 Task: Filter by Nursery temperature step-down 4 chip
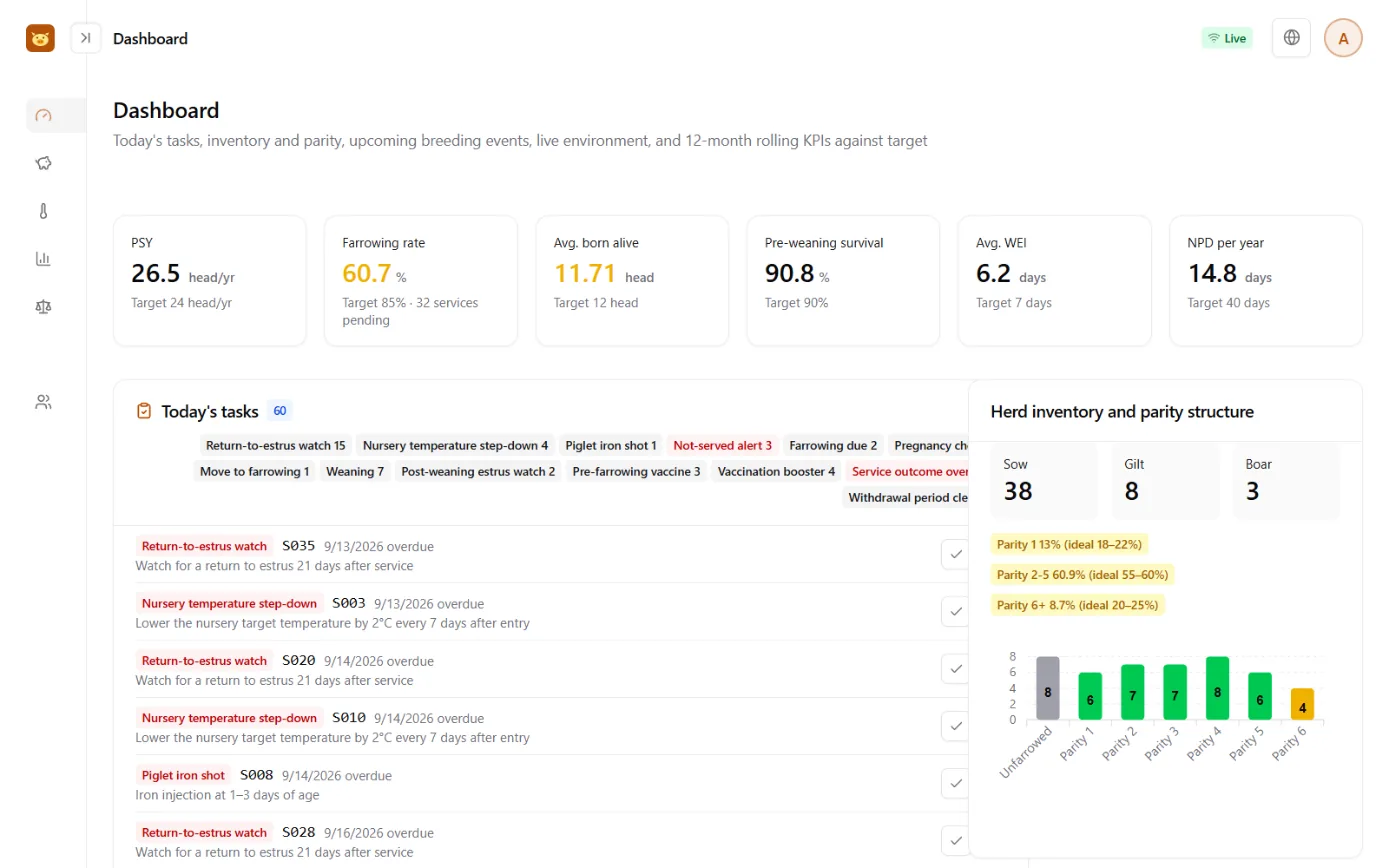pyautogui.click(x=455, y=445)
